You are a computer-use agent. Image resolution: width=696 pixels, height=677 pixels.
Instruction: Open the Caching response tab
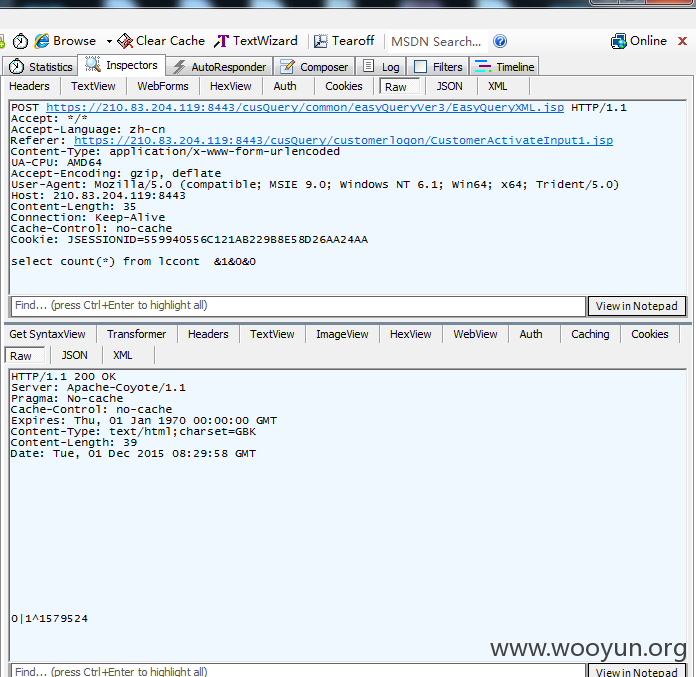coord(590,334)
